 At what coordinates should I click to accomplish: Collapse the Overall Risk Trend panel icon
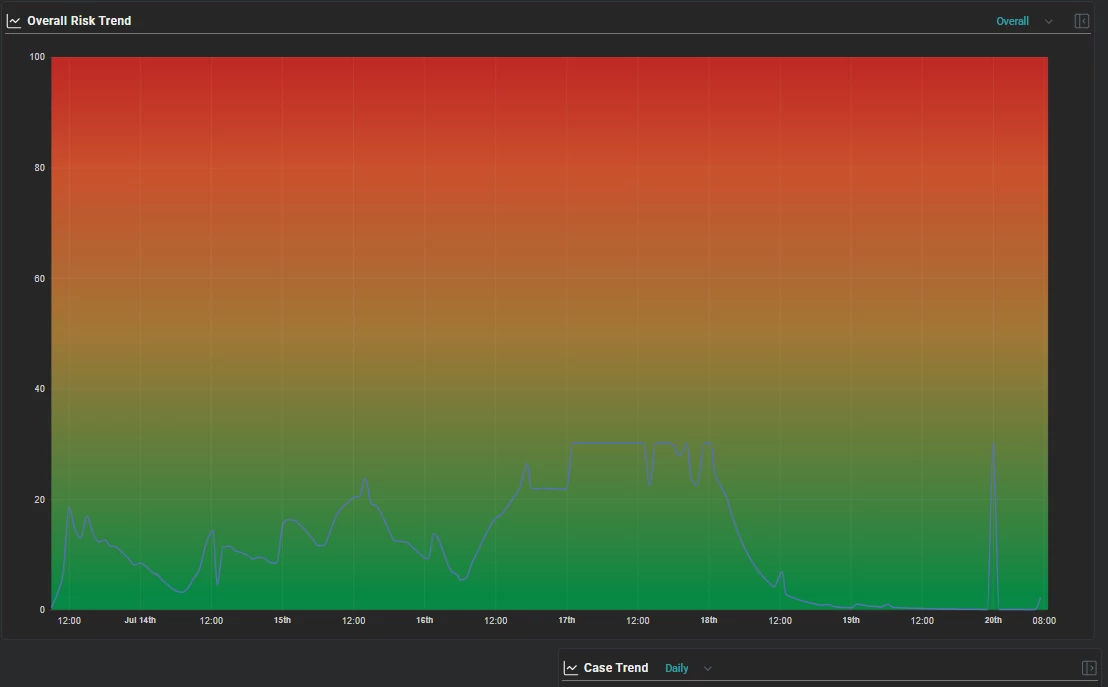(x=1081, y=21)
